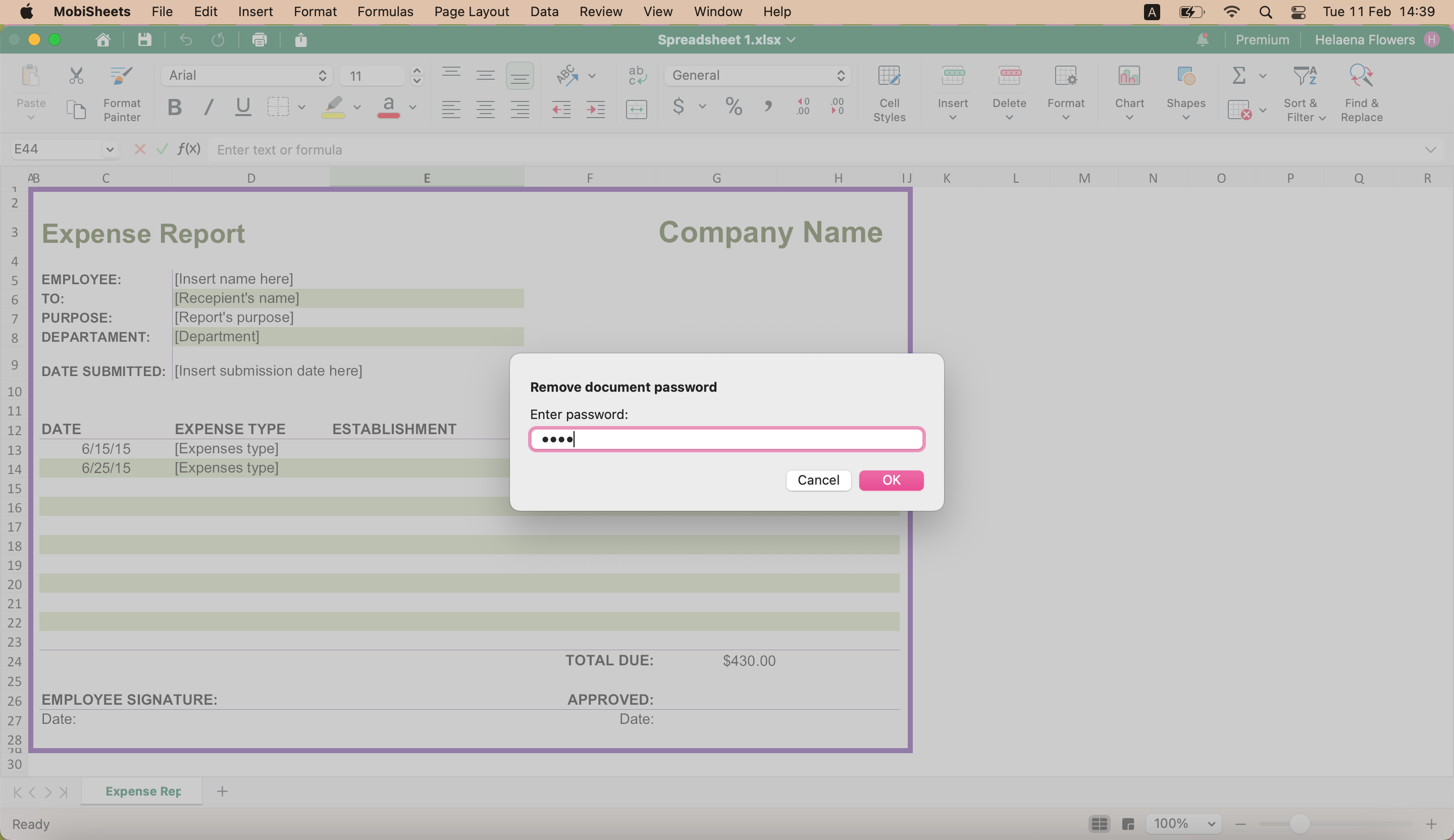Open Find & Replace
1454x840 pixels.
click(1362, 93)
